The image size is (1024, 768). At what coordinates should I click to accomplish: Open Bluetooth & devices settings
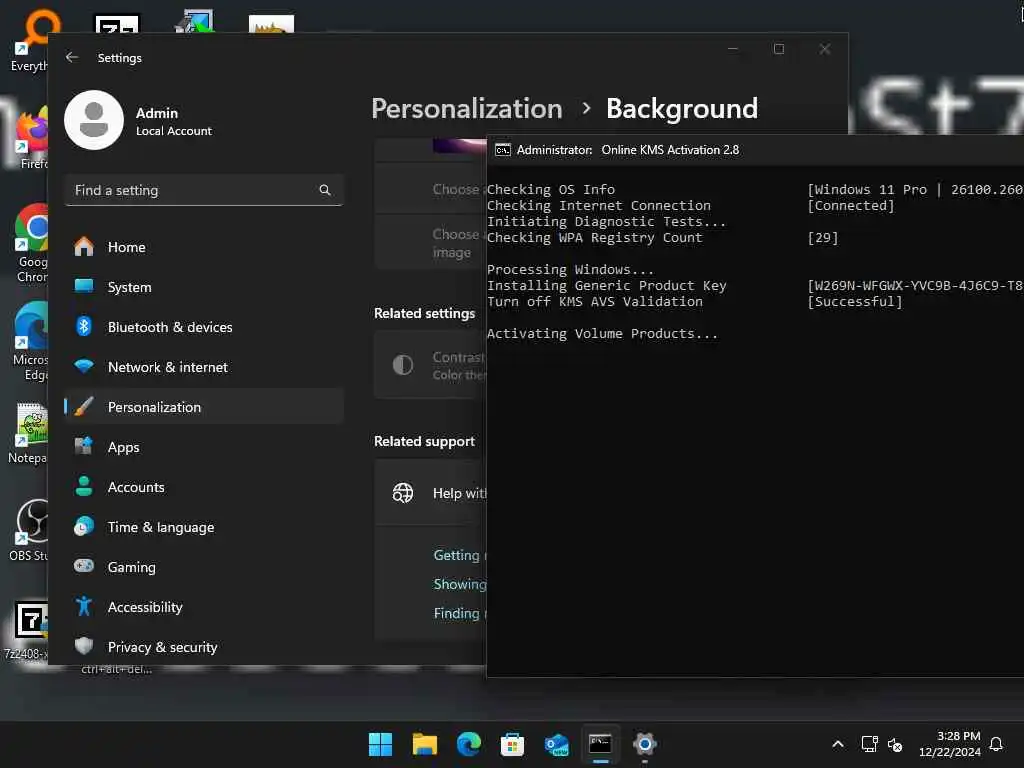[204, 327]
